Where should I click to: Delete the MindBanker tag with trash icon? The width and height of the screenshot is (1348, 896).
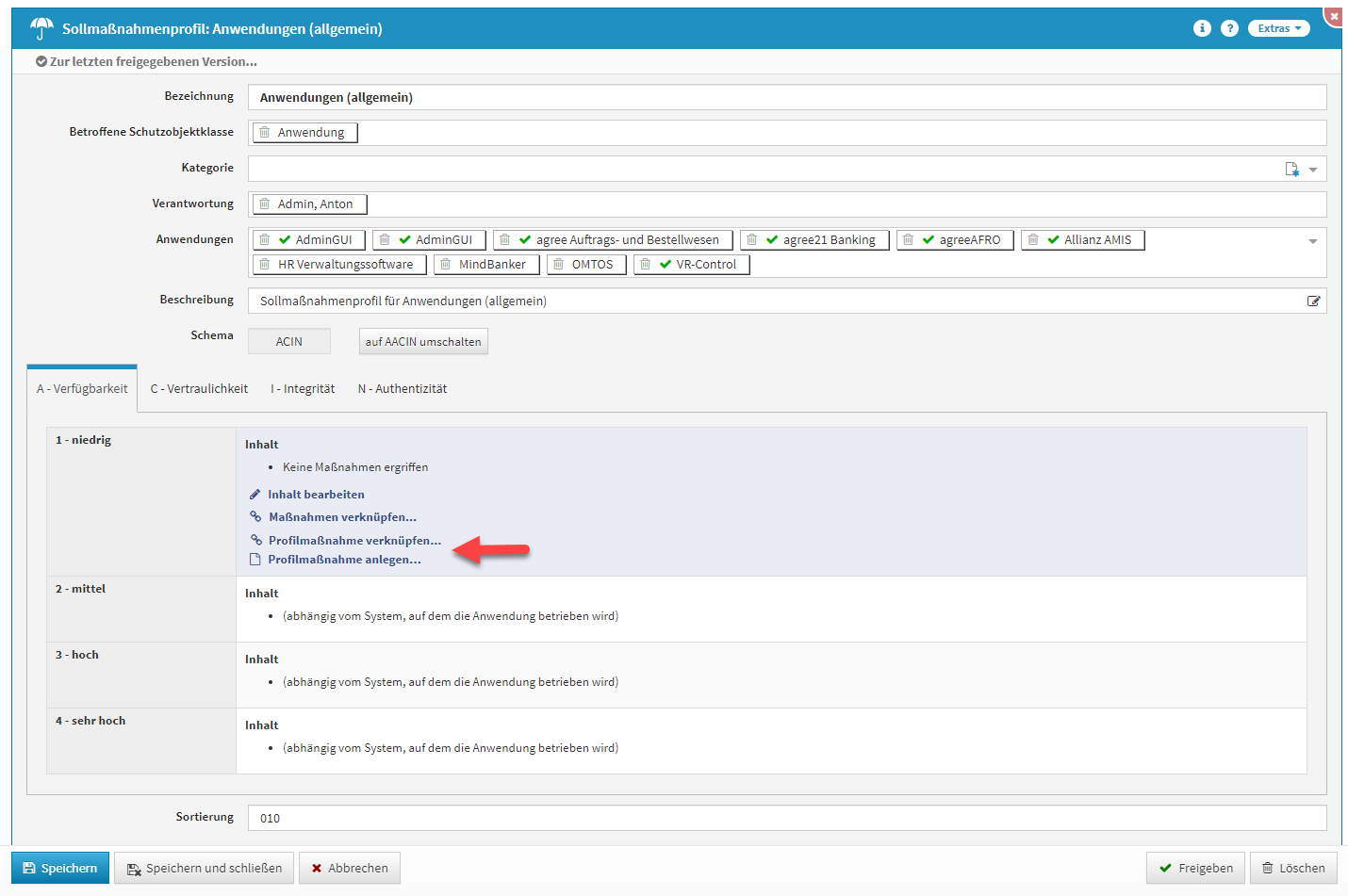point(446,265)
